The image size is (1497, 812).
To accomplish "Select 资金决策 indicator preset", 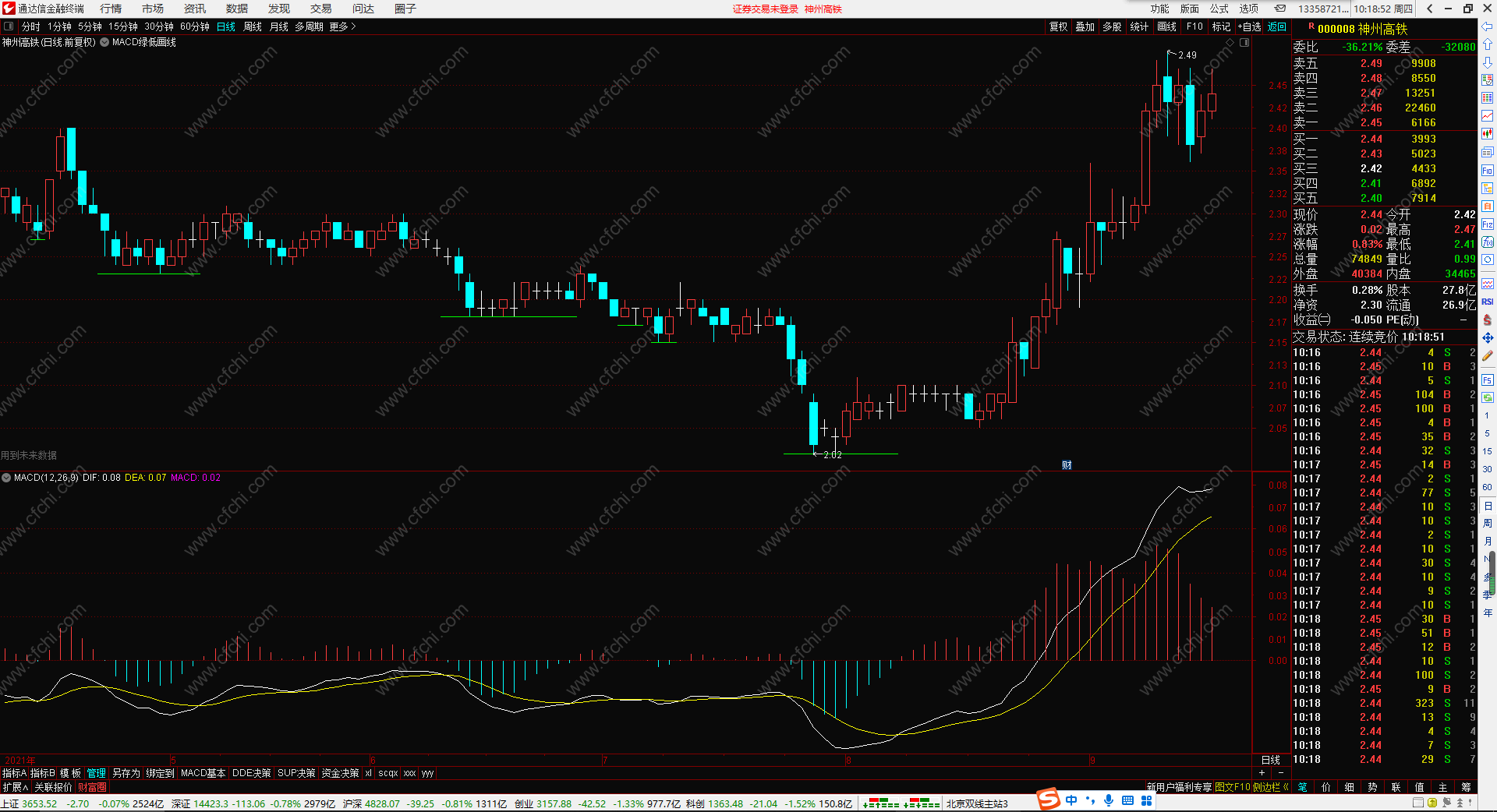I will [x=340, y=773].
